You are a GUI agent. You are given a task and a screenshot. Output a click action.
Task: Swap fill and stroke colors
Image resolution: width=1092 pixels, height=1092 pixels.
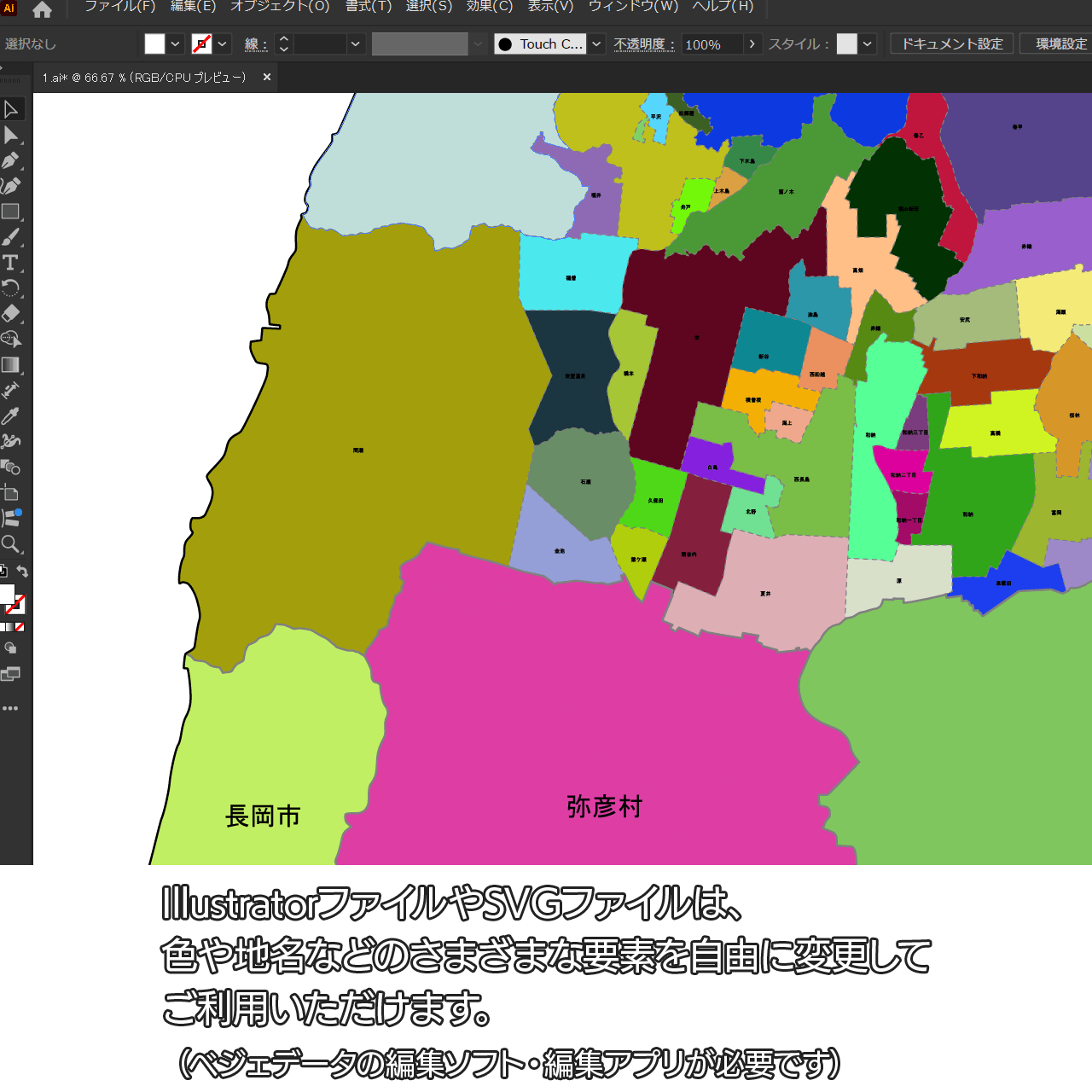point(23,572)
